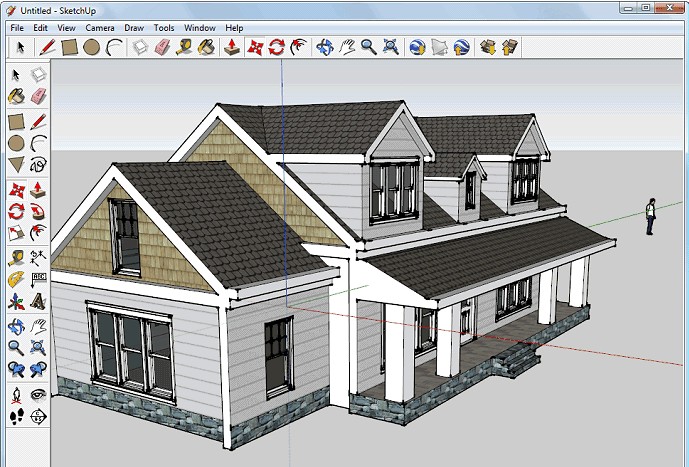
Task: Select the Polygon triangle tool
Action: [16, 165]
